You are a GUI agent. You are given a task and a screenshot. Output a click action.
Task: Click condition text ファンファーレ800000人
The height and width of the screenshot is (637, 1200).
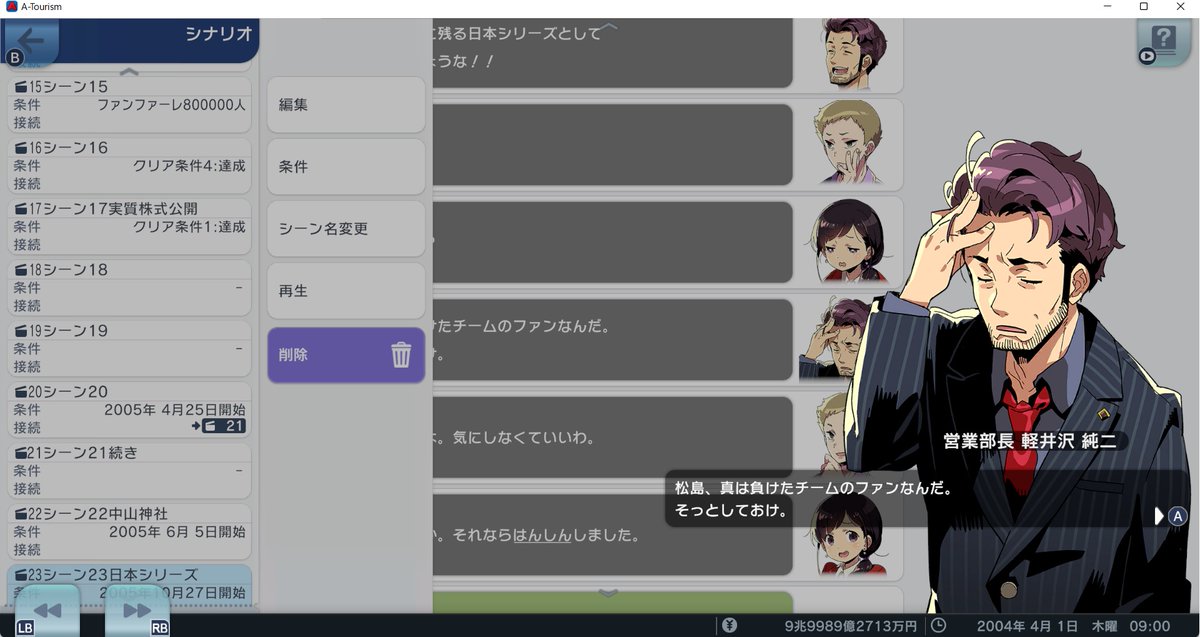tap(171, 105)
